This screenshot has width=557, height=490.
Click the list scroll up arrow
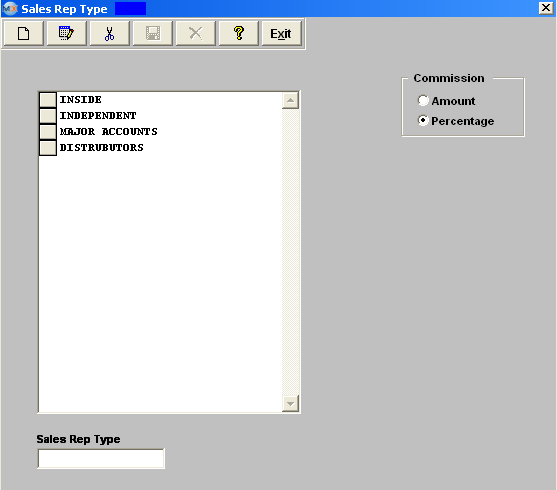click(x=290, y=100)
